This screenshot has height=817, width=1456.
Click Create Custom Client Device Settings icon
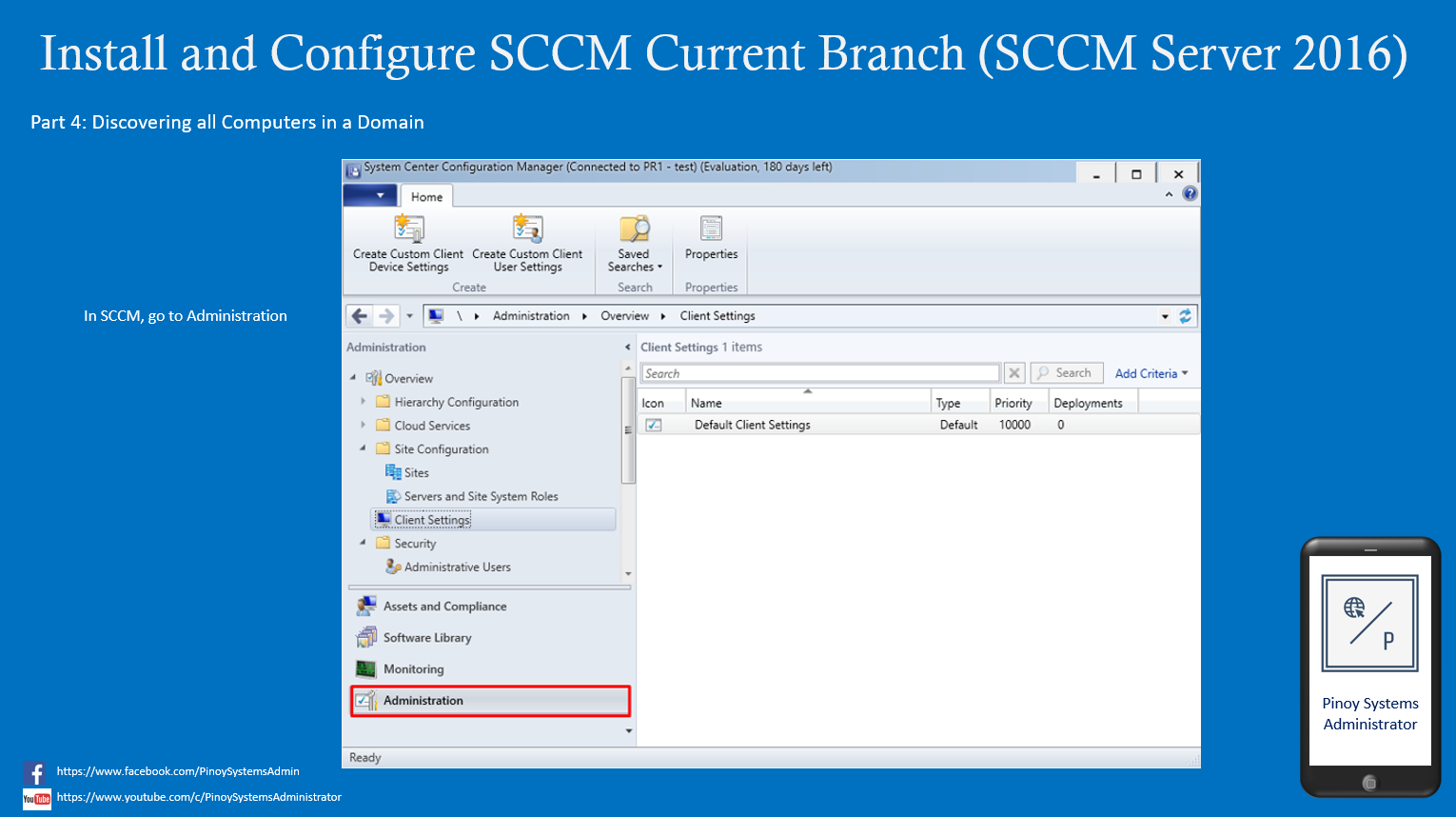(408, 229)
